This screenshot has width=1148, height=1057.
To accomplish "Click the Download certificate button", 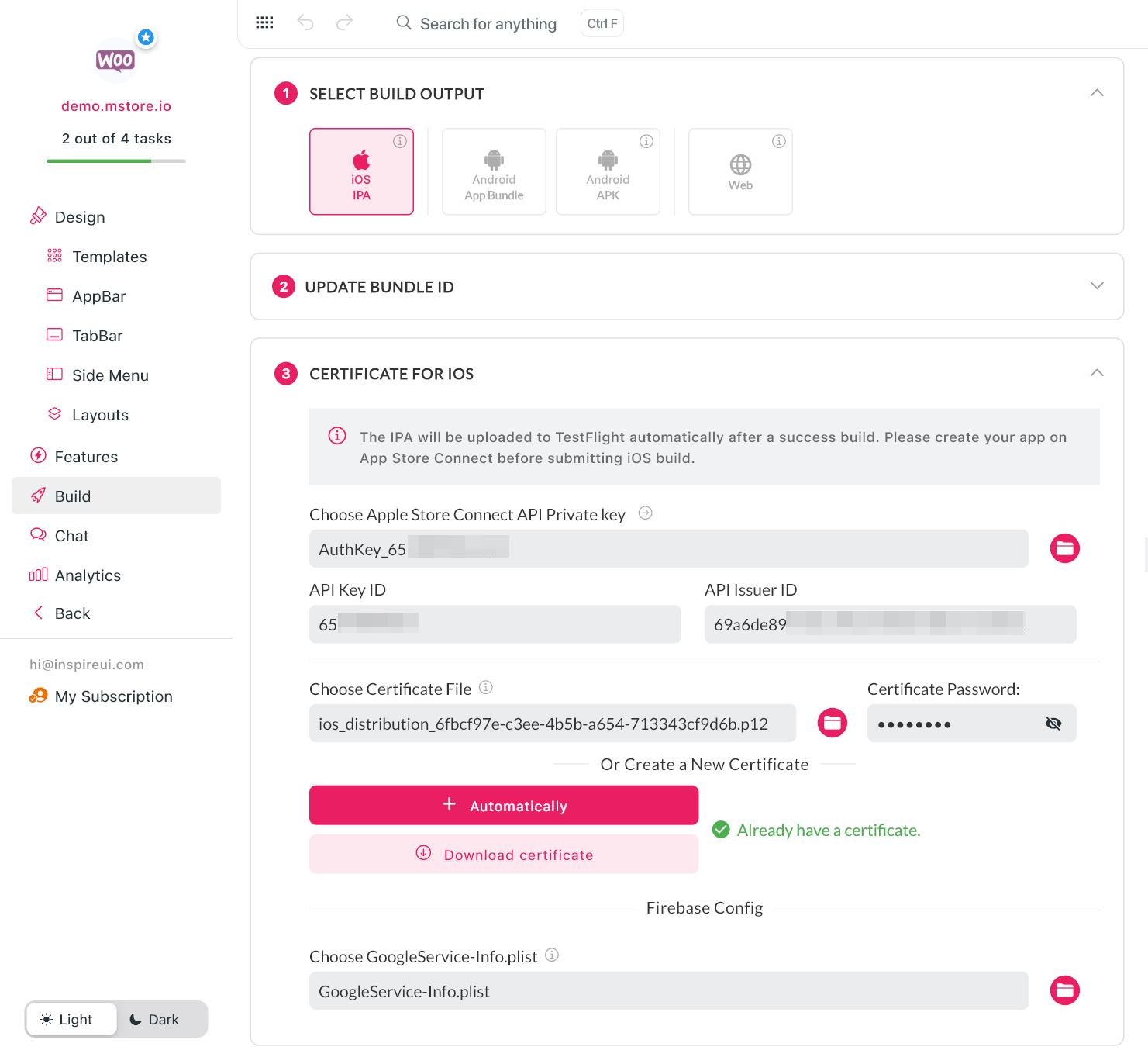I will [504, 855].
